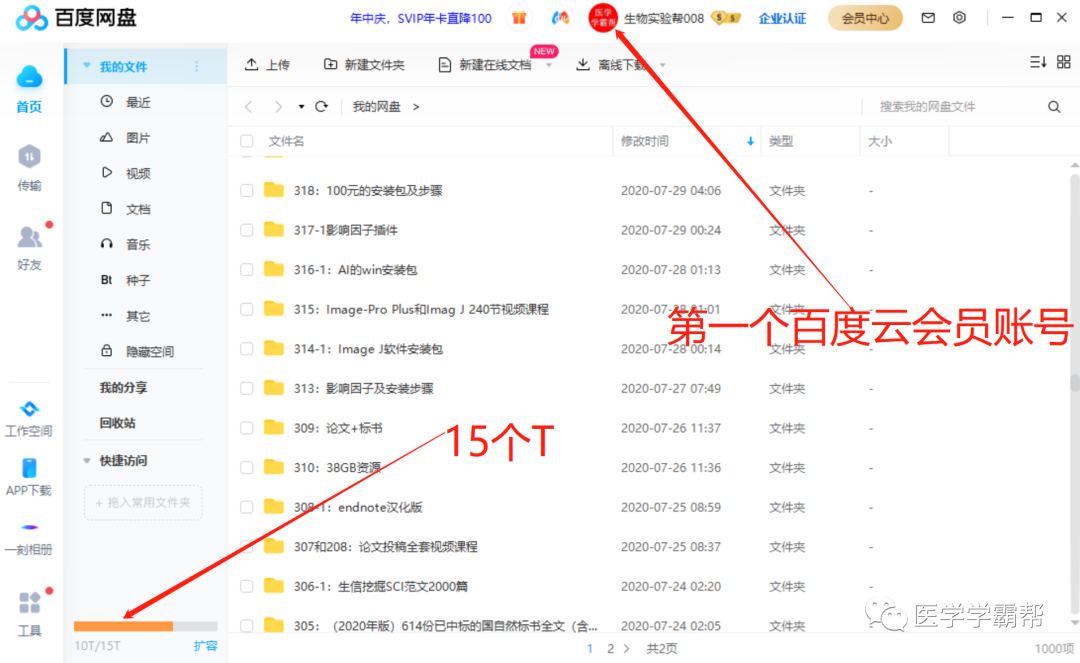Image resolution: width=1080 pixels, height=663 pixels.
Task: Open 我的分享 link
Action: pyautogui.click(x=123, y=388)
